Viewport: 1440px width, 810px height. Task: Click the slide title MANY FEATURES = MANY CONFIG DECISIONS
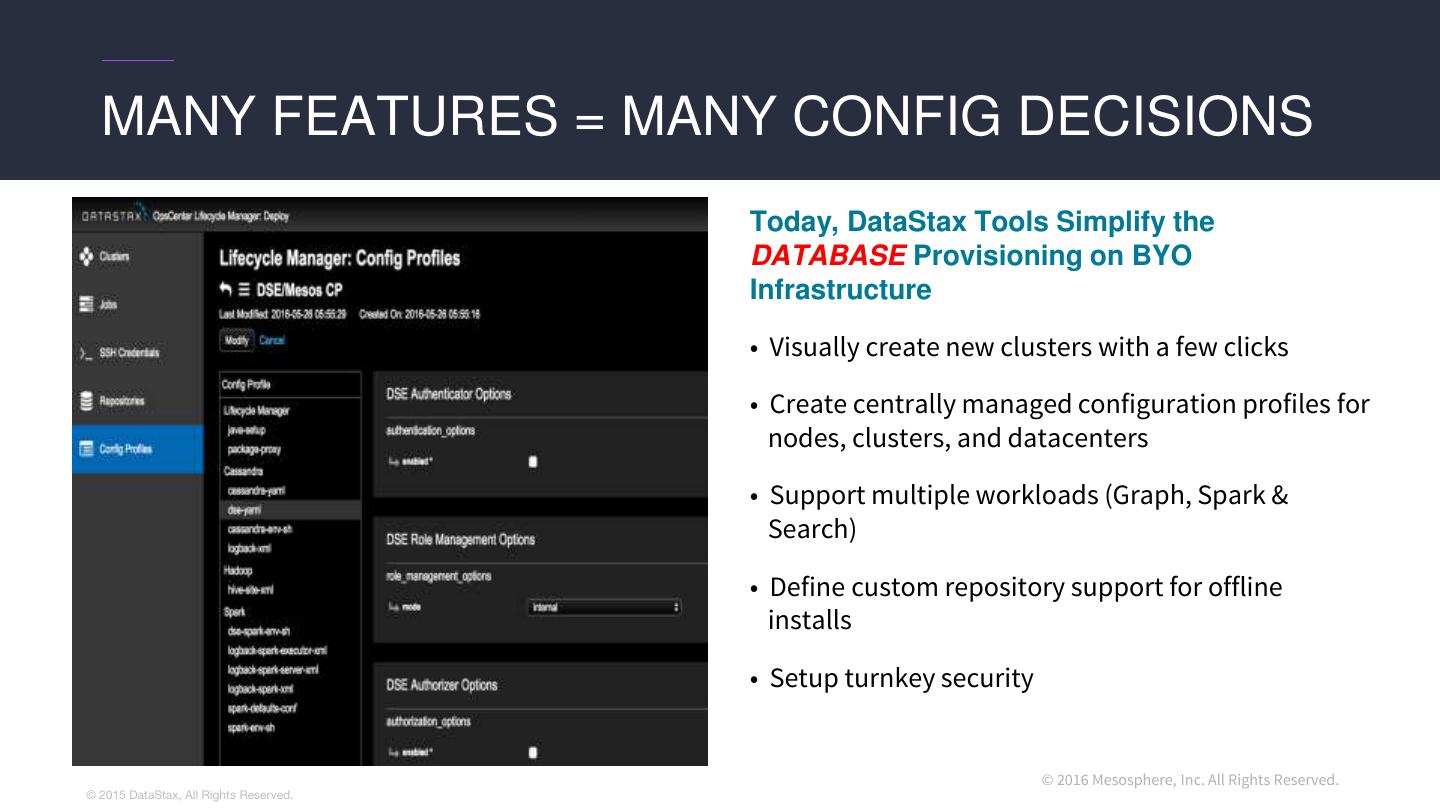(x=707, y=116)
